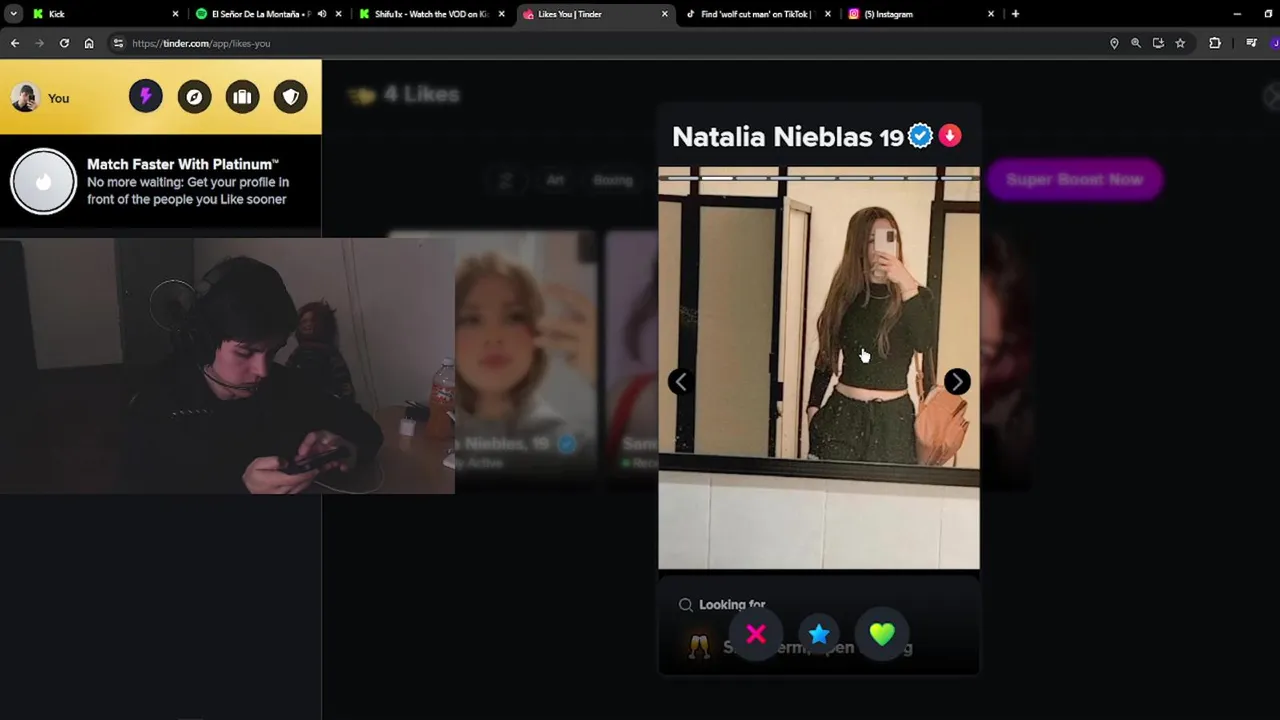This screenshot has width=1280, height=720.
Task: Close the Instagram tab
Action: coord(991,14)
